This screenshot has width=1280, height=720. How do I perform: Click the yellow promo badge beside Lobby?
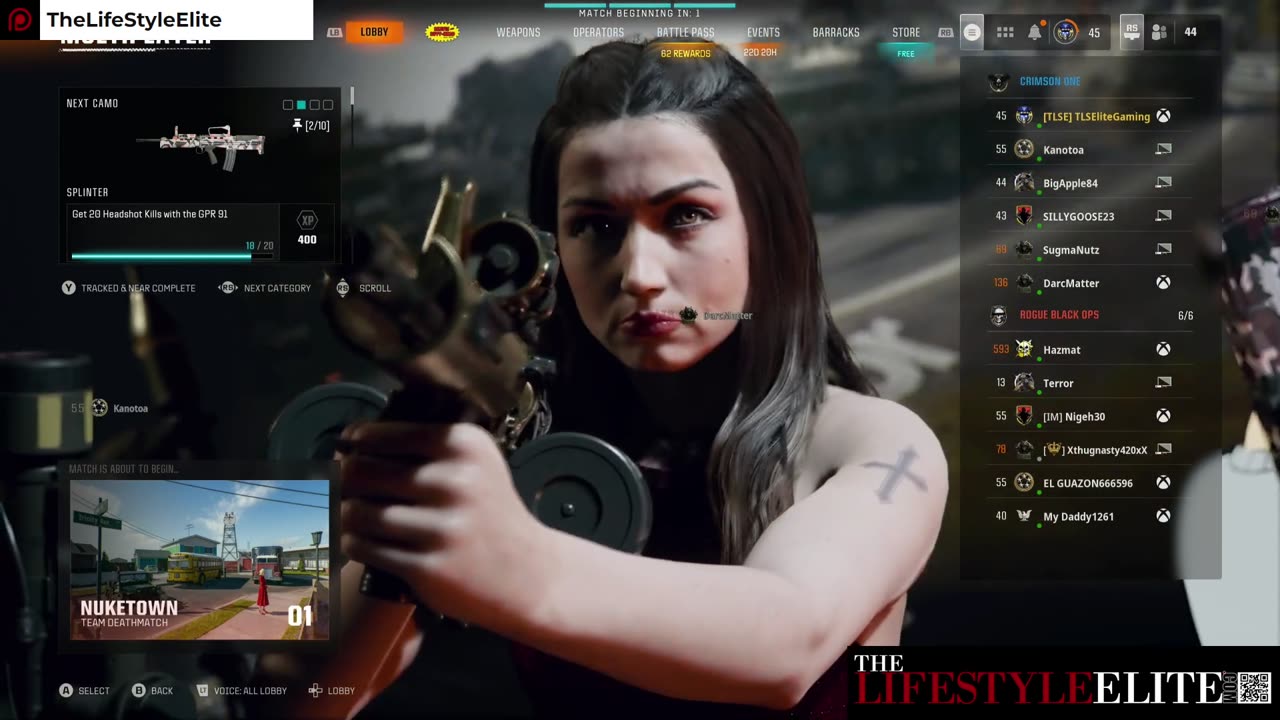point(442,32)
